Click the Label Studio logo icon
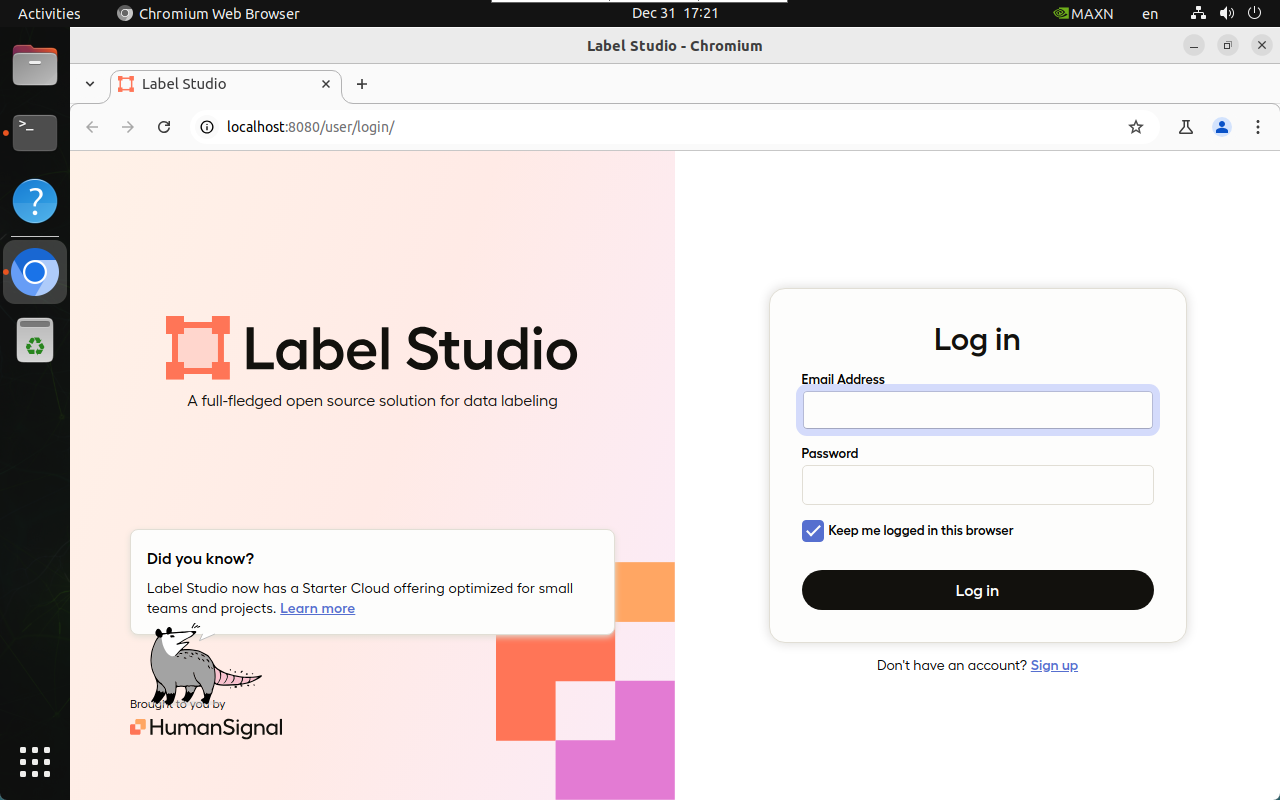This screenshot has height=800, width=1280. coord(198,348)
